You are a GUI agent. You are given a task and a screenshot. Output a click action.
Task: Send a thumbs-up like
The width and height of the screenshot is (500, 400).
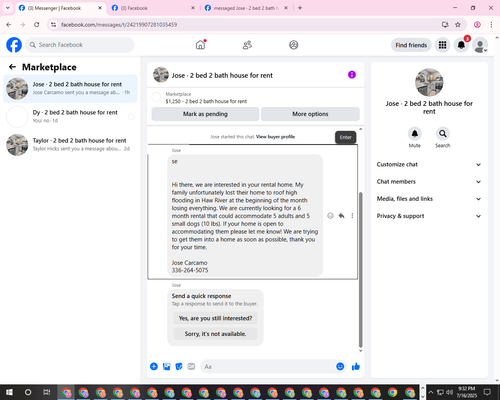[356, 367]
